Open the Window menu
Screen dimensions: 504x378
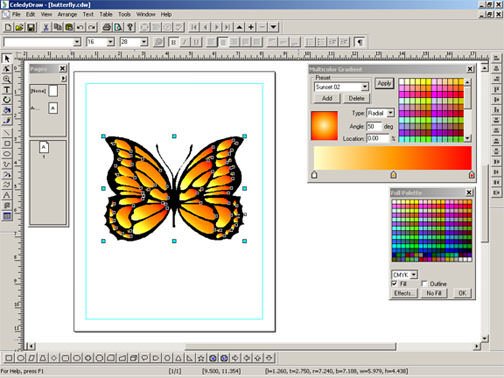(x=146, y=14)
